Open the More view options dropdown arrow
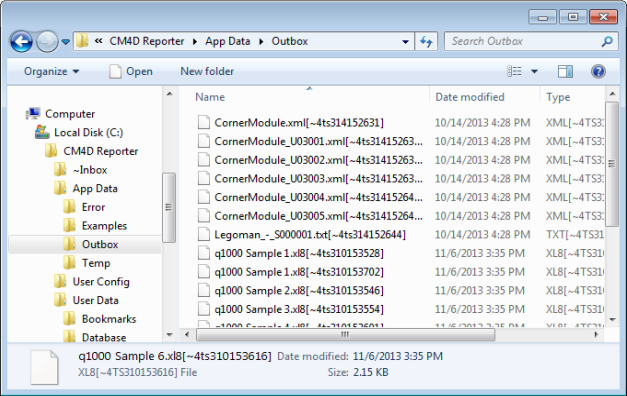627x396 pixels. [534, 72]
